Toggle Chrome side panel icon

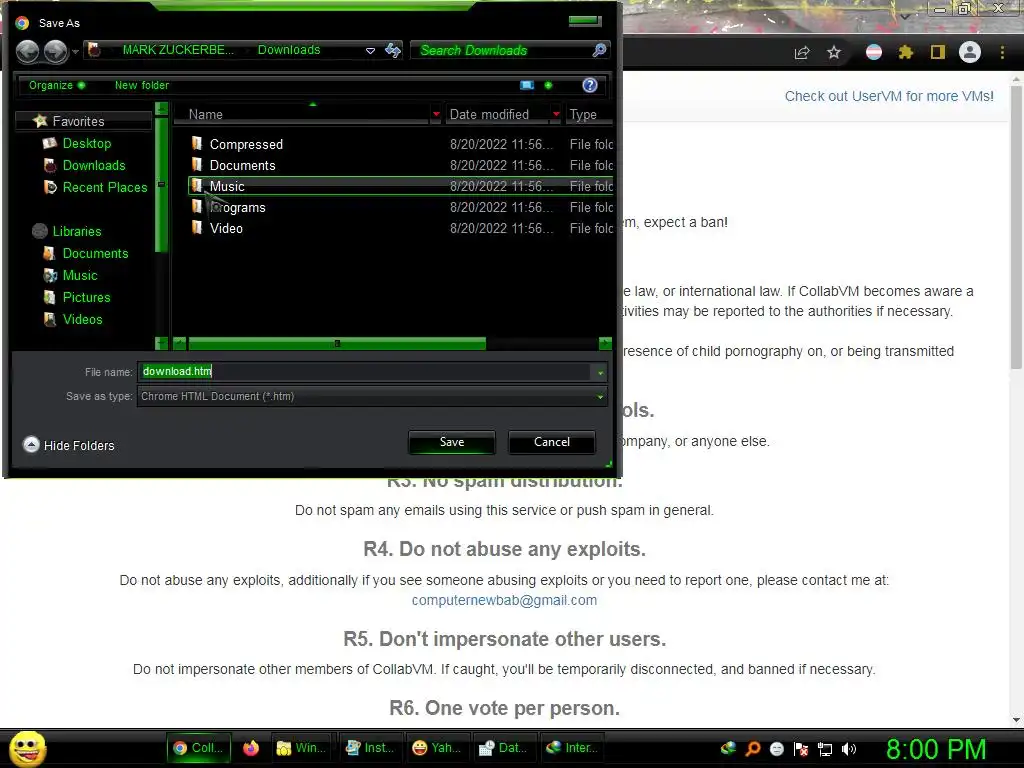click(x=938, y=52)
